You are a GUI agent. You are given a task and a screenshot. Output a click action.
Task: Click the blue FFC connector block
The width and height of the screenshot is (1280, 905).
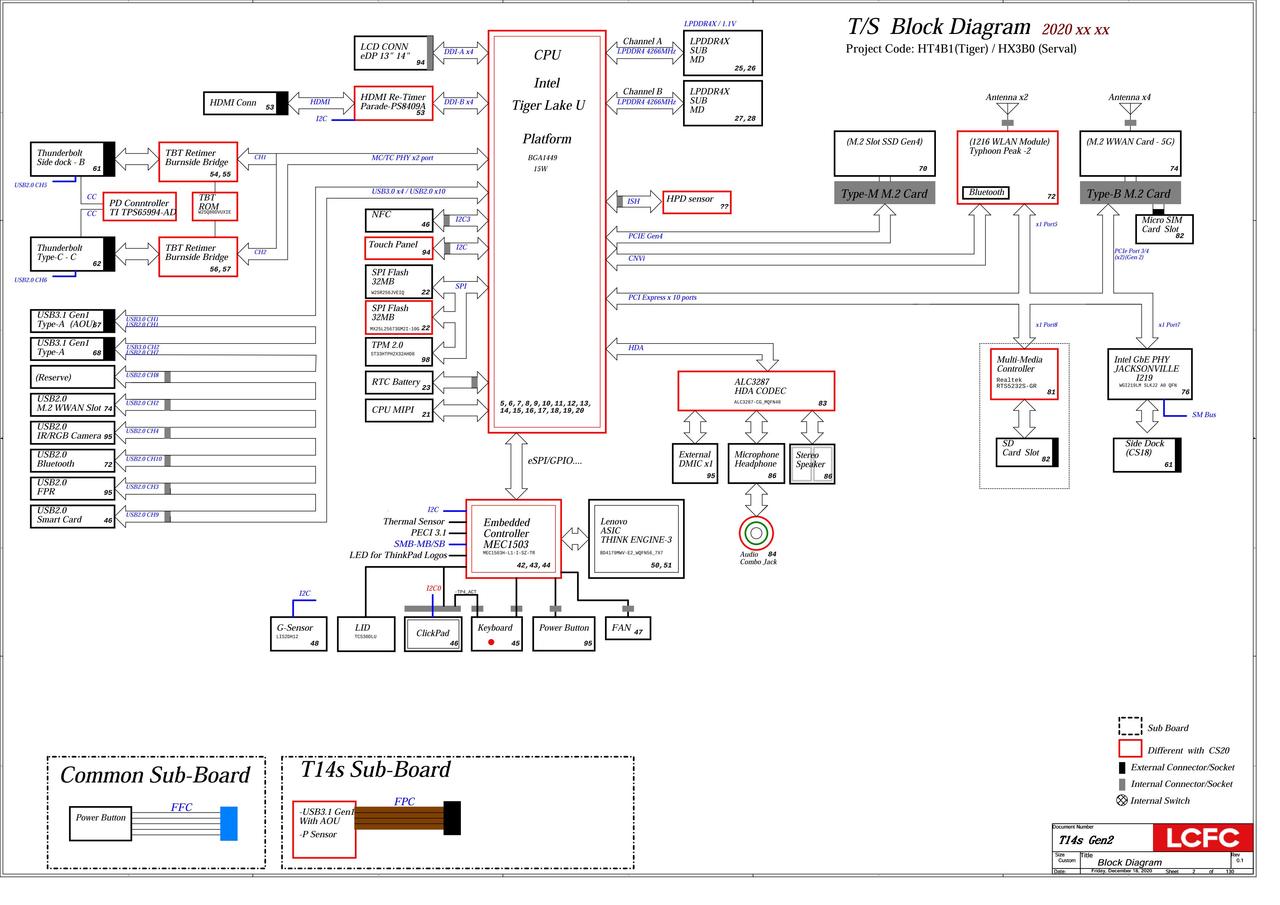[229, 823]
